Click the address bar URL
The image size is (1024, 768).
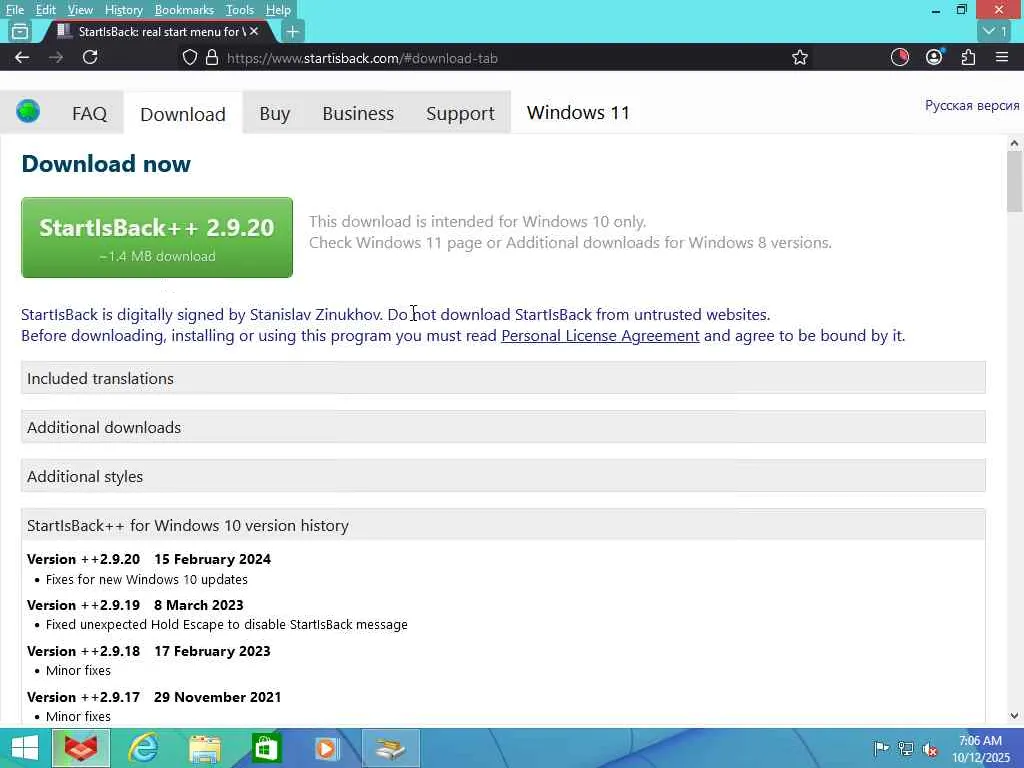click(x=362, y=58)
